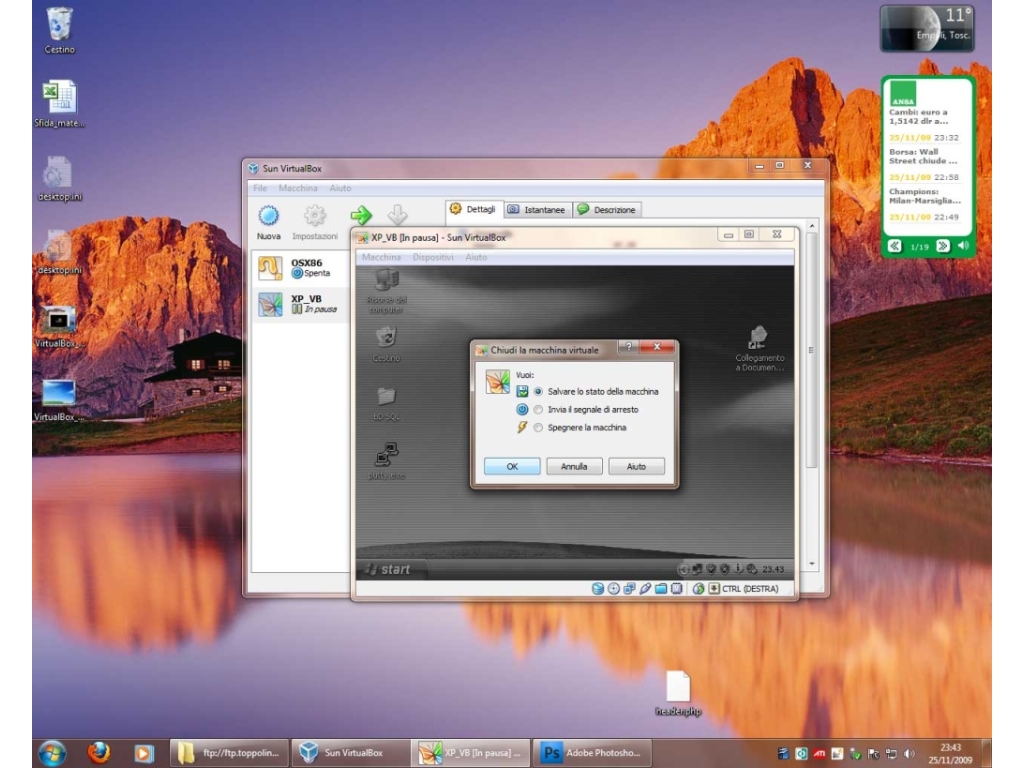
Task: Click the question mark help button in dialog title
Action: [628, 347]
